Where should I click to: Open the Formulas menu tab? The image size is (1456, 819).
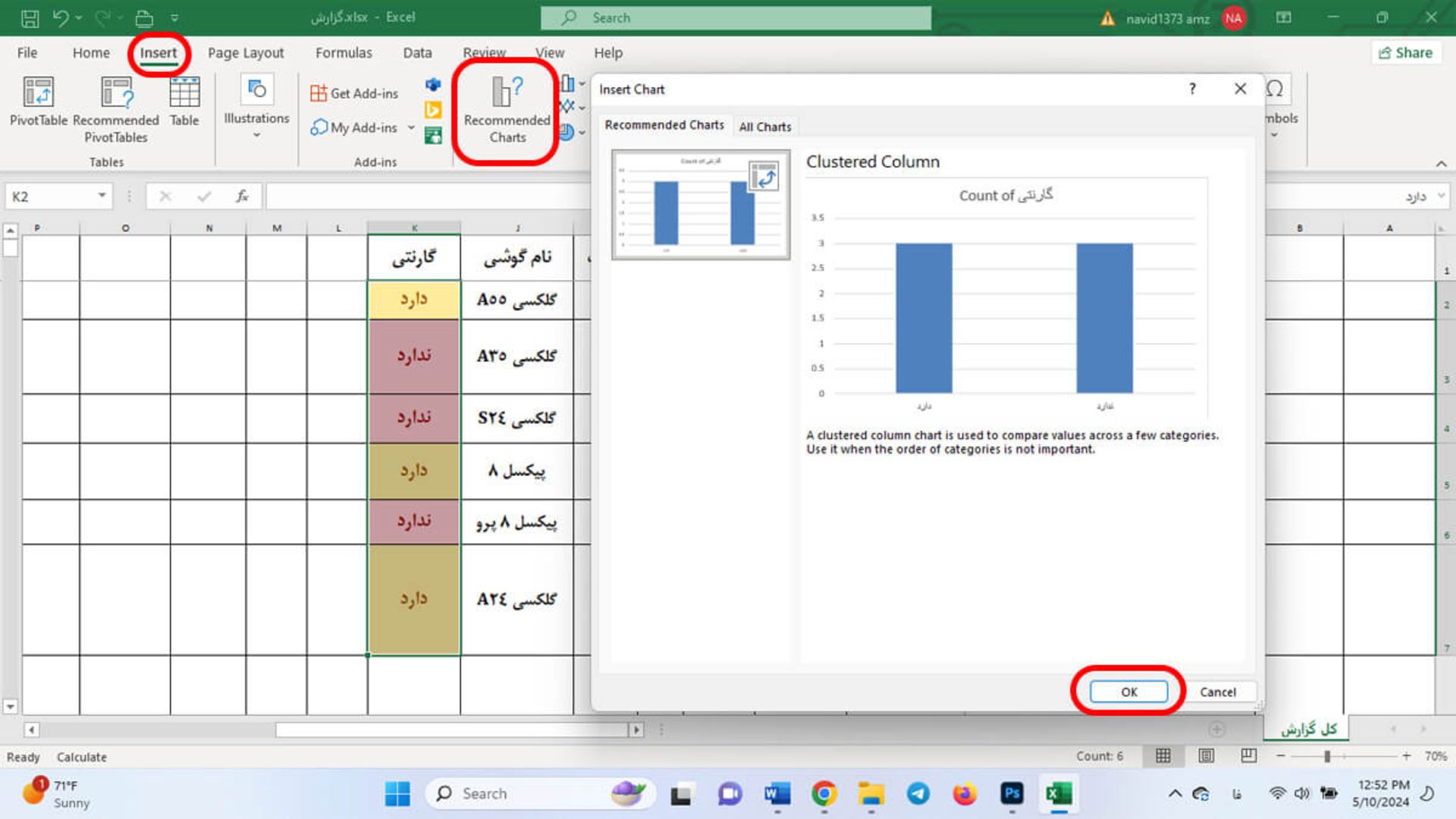343,52
